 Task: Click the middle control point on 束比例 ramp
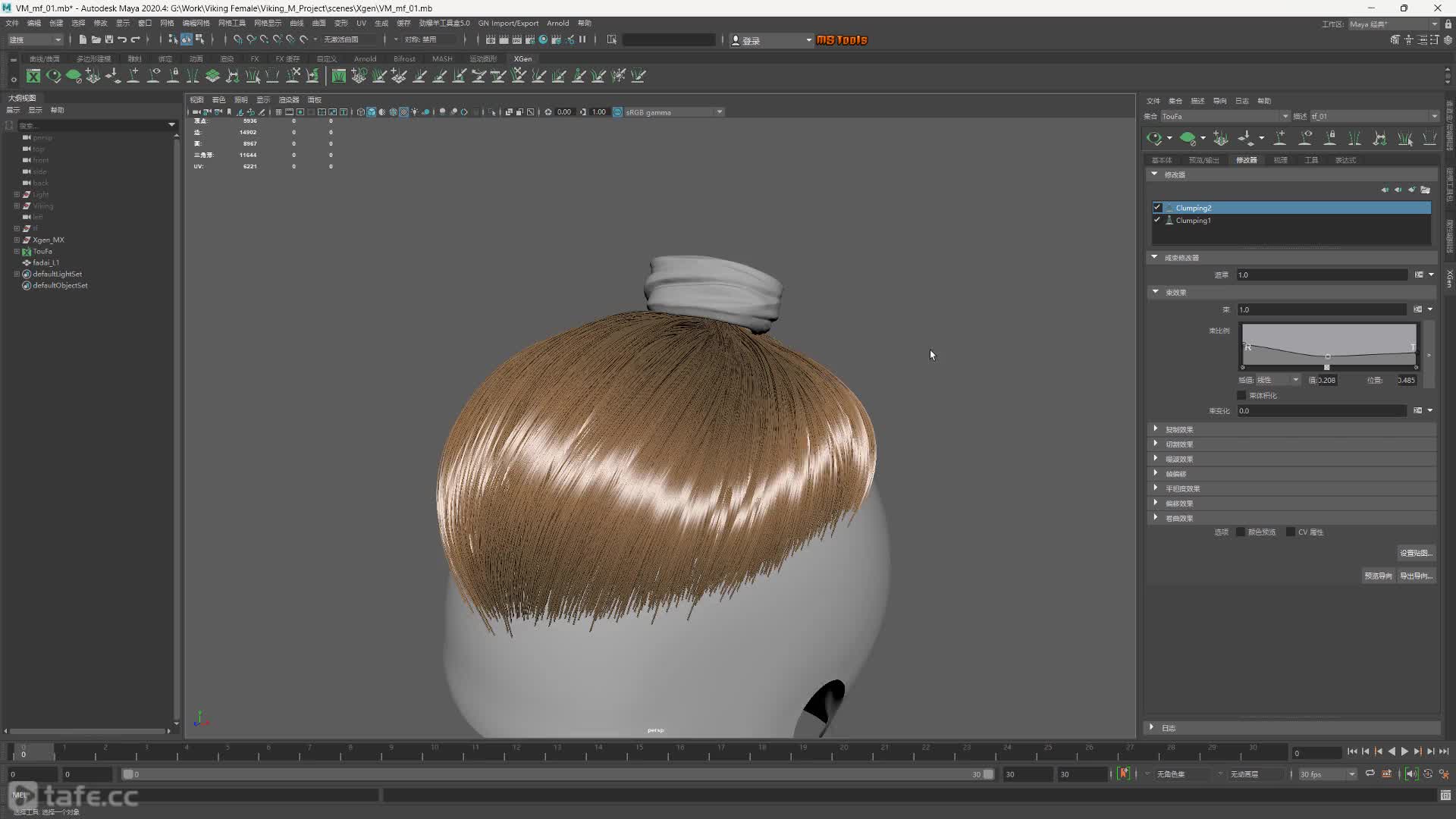click(x=1327, y=356)
